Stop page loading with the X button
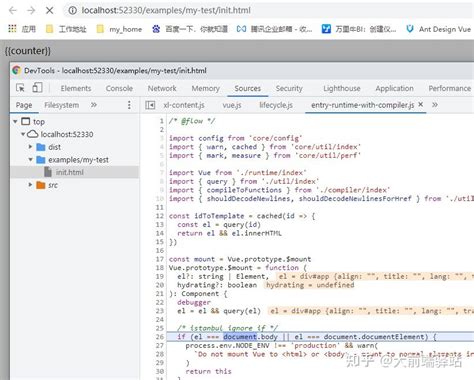This screenshot has height=380, width=474. [50, 10]
